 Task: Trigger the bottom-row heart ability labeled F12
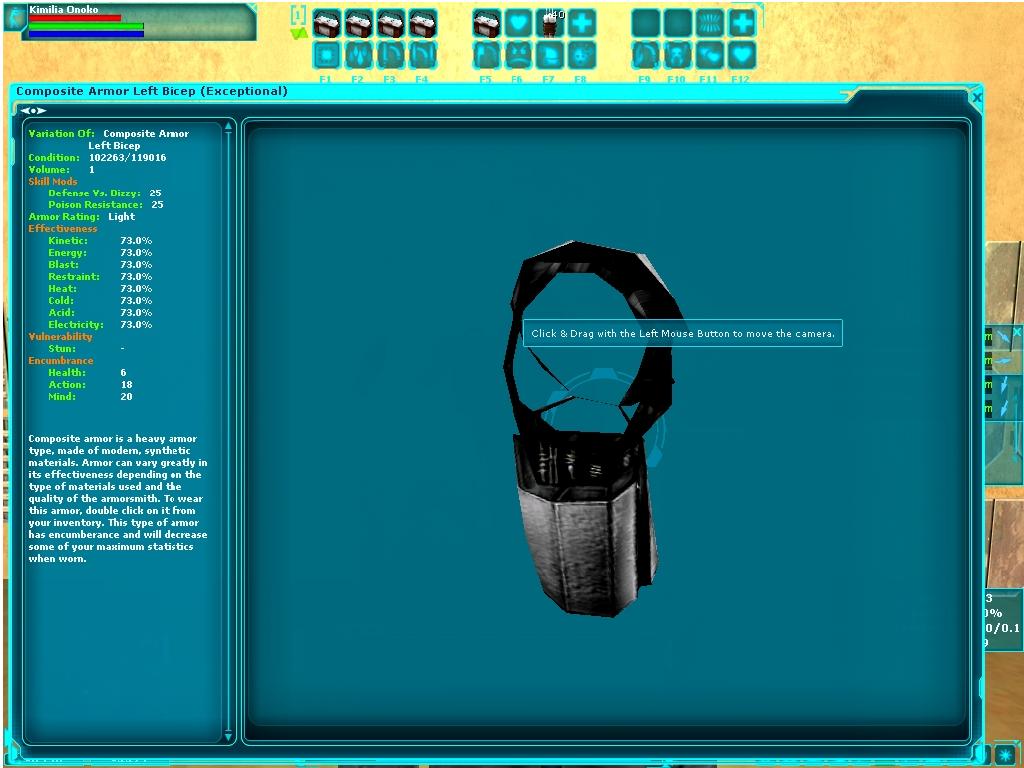click(742, 55)
